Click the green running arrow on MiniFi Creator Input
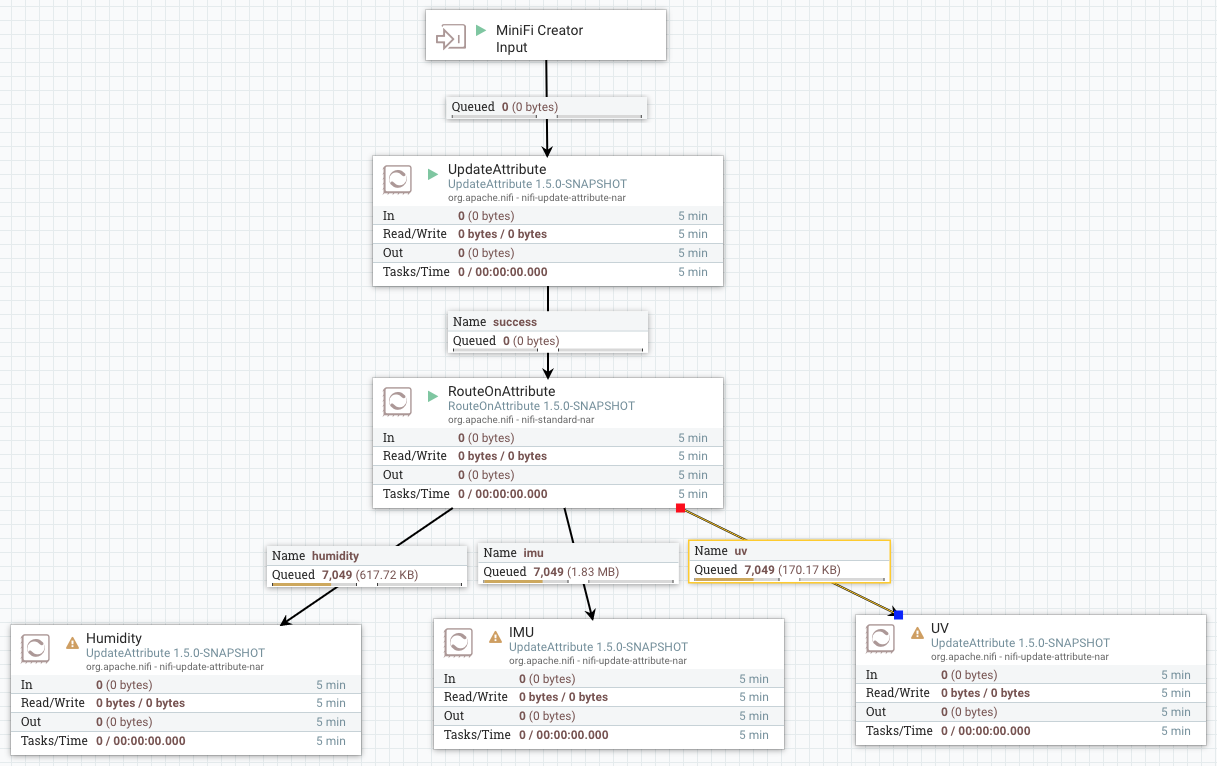 point(481,30)
